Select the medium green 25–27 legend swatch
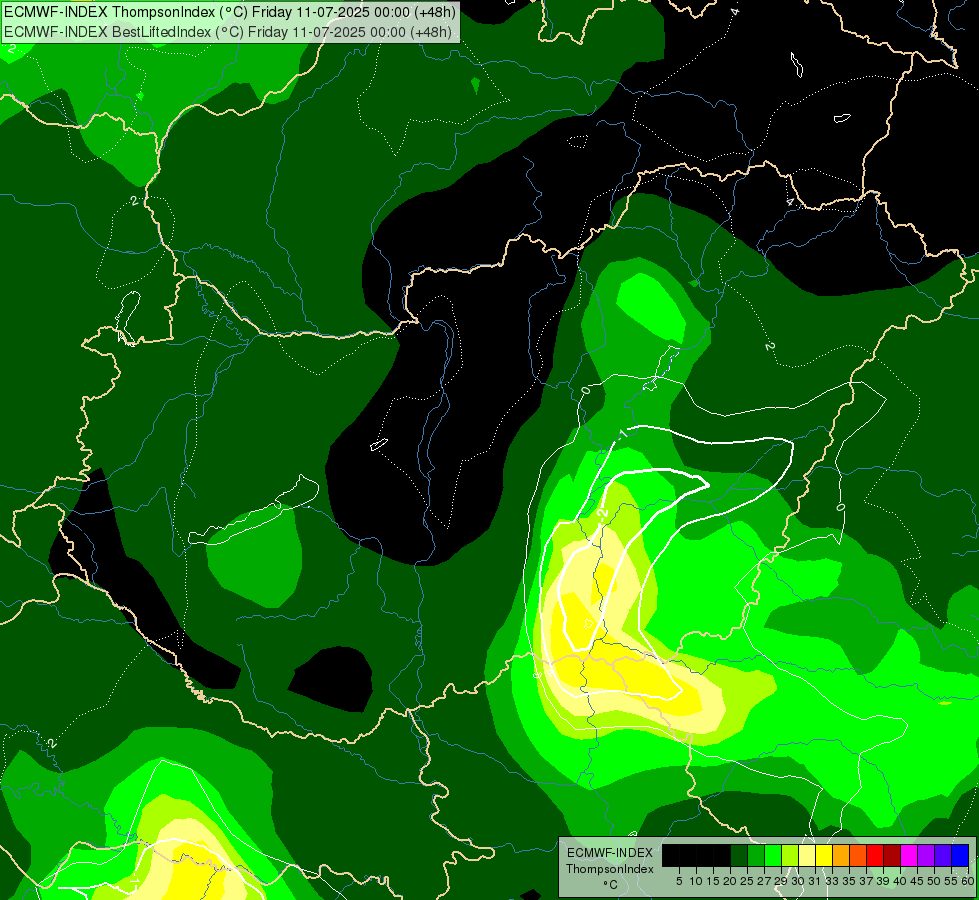Screen dimensions: 979x900 pyautogui.click(x=756, y=855)
